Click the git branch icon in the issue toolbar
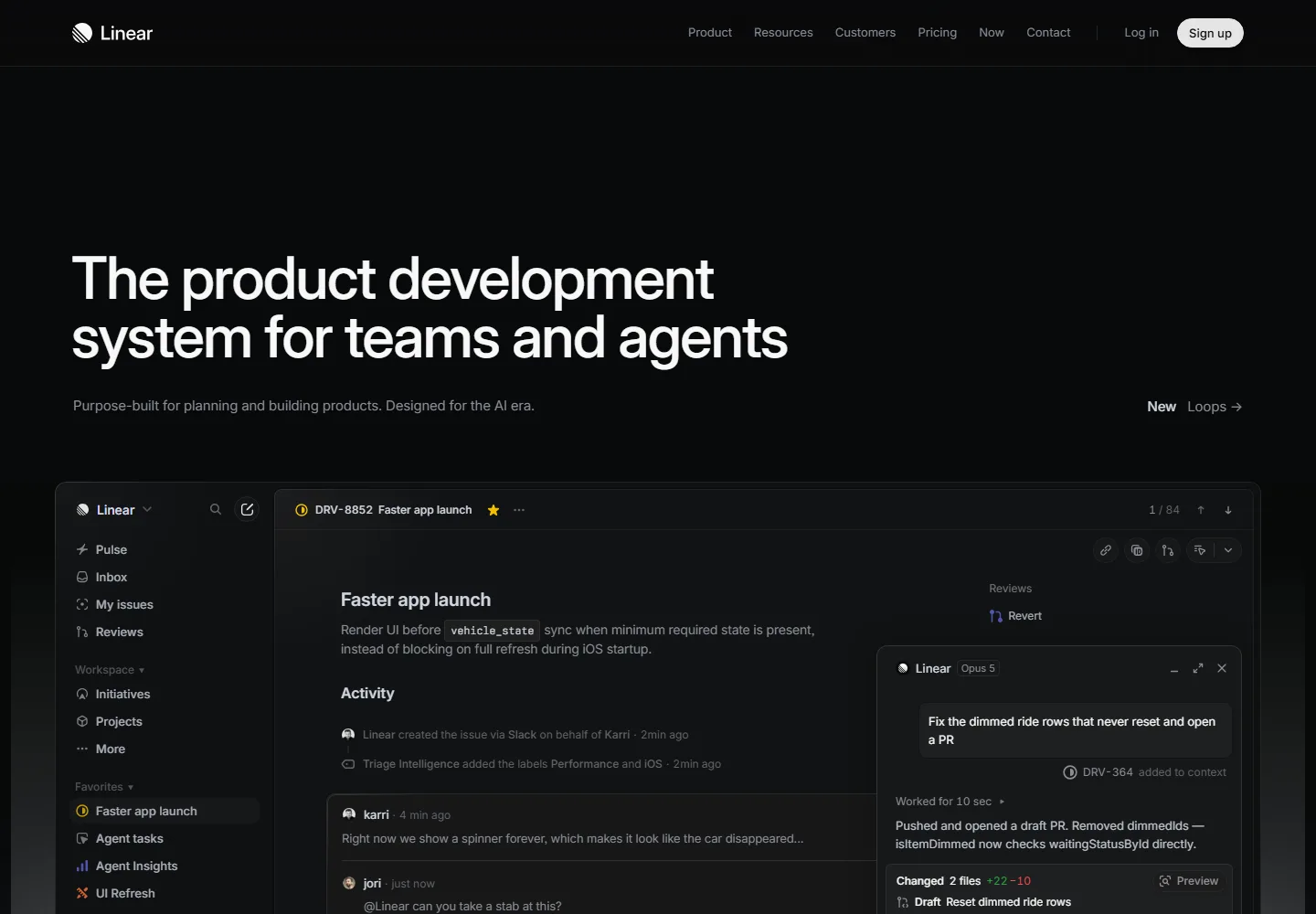Image resolution: width=1316 pixels, height=914 pixels. pos(1168,550)
